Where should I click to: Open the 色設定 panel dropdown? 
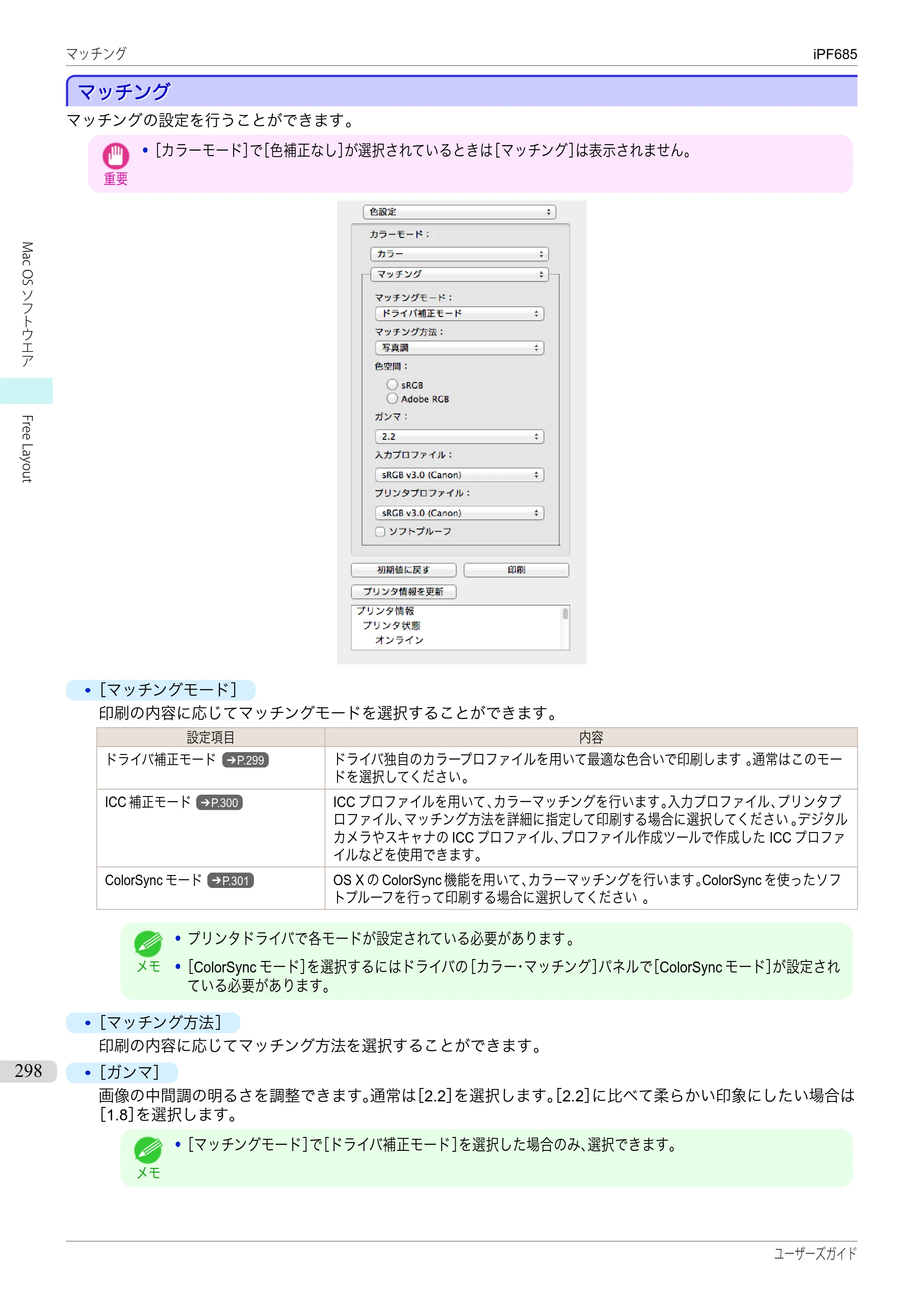pyautogui.click(x=459, y=212)
